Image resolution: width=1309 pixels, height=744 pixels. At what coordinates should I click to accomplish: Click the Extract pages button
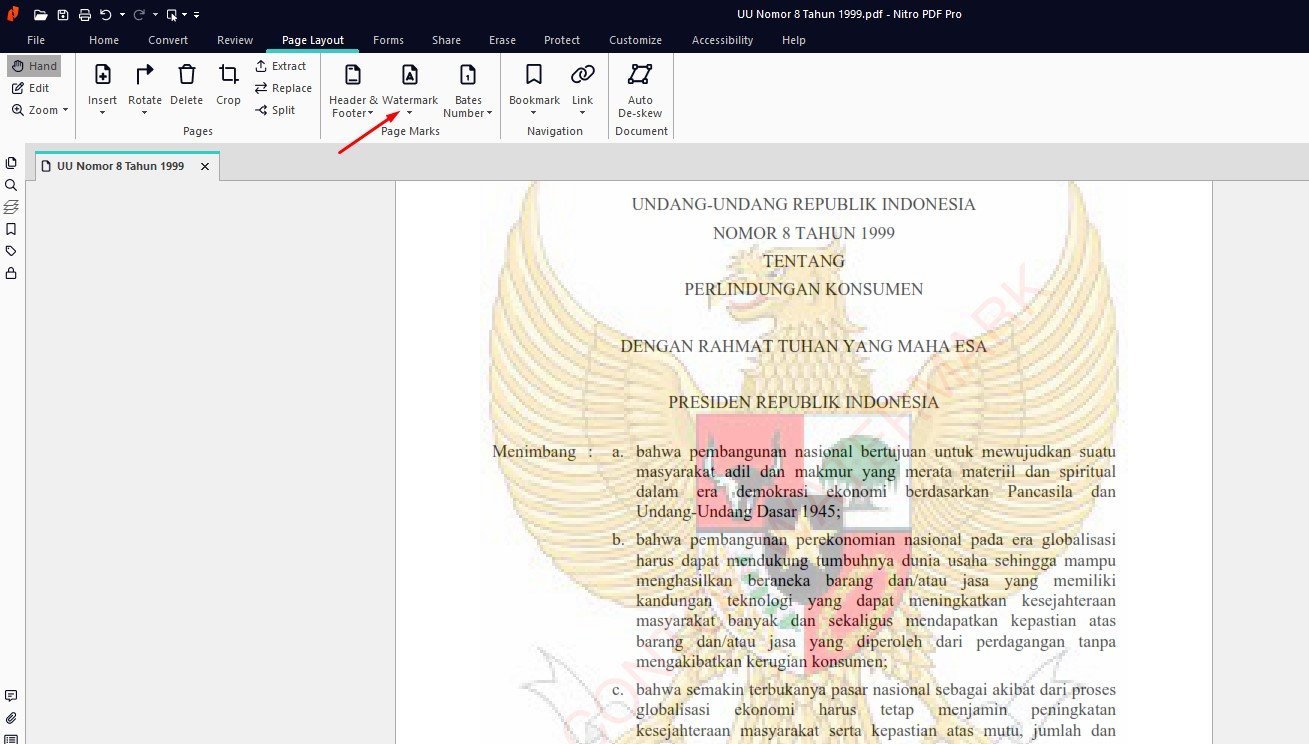point(280,66)
